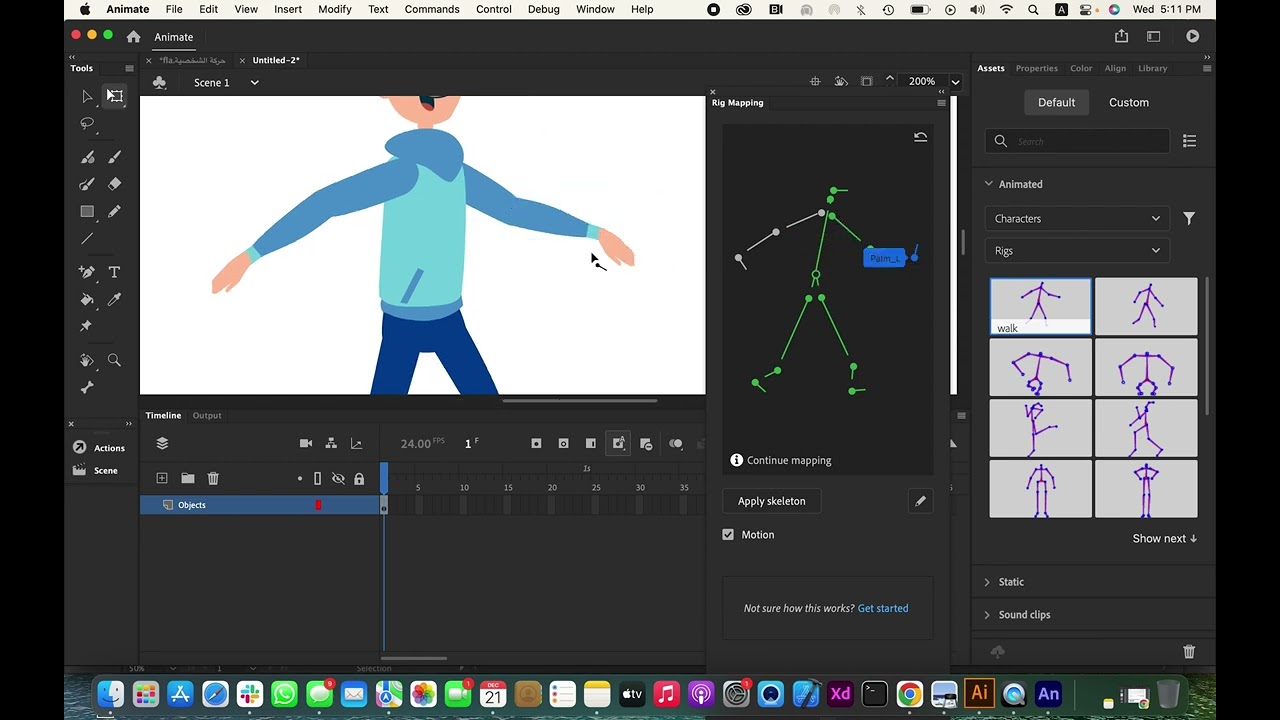The image size is (1280, 720).
Task: Select the Paint Brush tool
Action: click(x=87, y=184)
